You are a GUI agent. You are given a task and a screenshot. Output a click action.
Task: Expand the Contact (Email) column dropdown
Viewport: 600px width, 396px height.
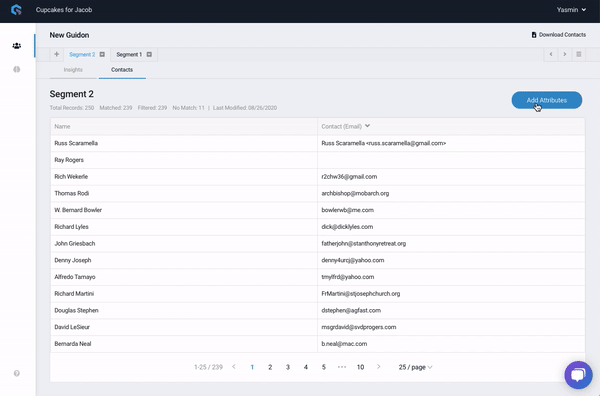[x=367, y=126]
